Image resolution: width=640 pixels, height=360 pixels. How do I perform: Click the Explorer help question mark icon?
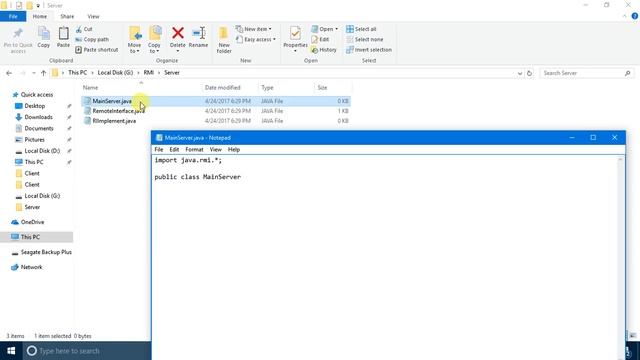(635, 16)
